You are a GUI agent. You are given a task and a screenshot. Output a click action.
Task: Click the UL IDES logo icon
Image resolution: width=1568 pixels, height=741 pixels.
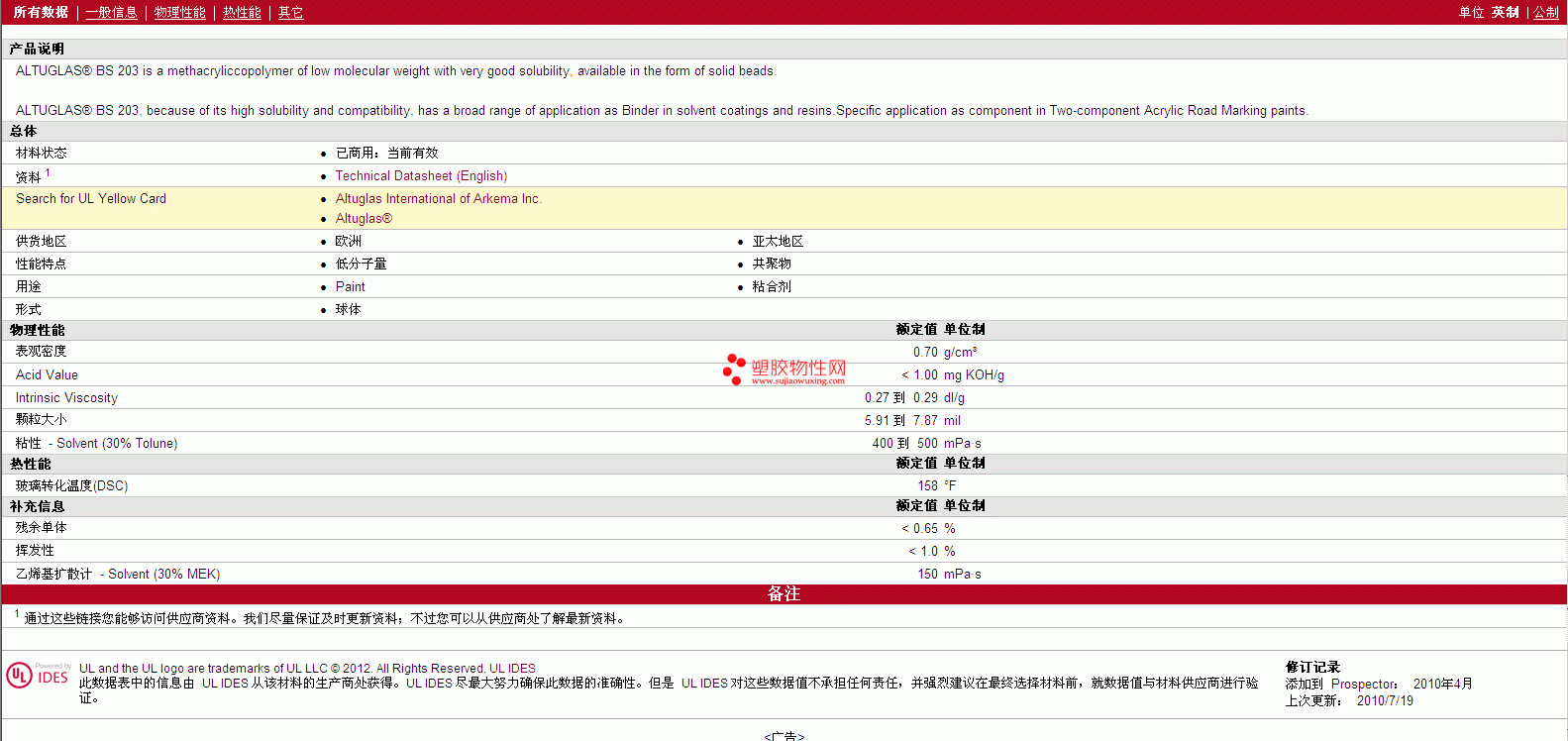coord(38,675)
